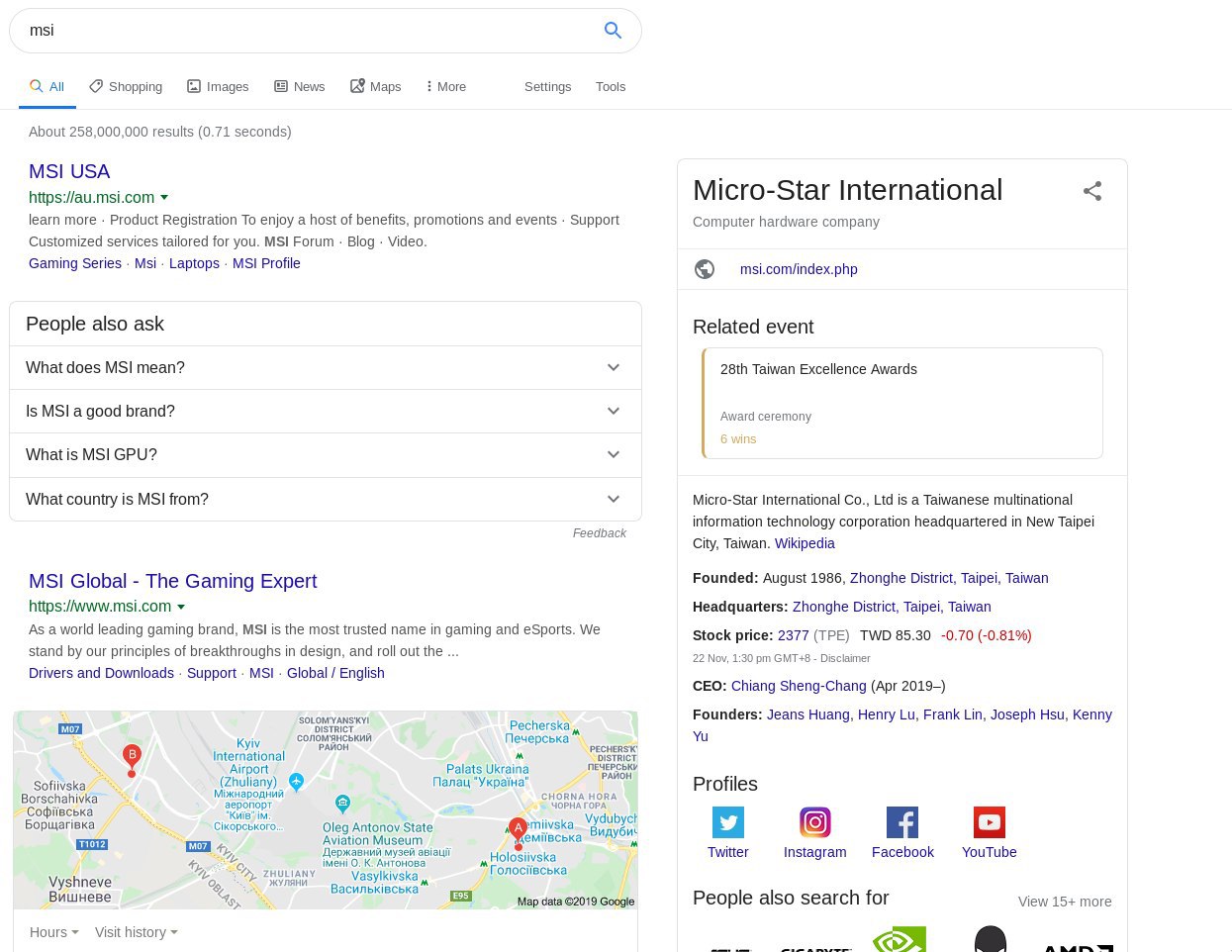Click the 'About 258,000,000 results' text
This screenshot has height=952, width=1232.
160,132
